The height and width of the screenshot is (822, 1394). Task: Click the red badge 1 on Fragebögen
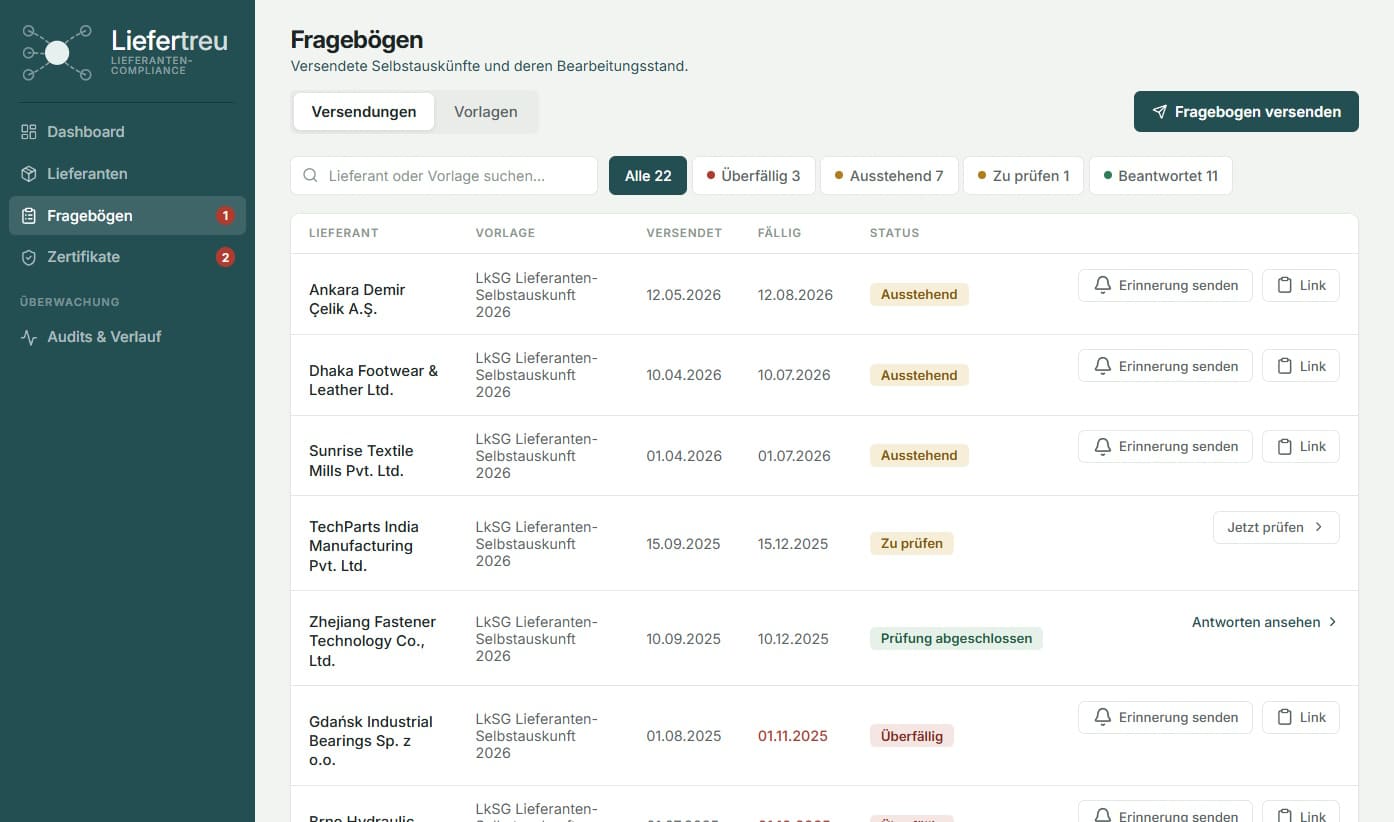tap(225, 216)
